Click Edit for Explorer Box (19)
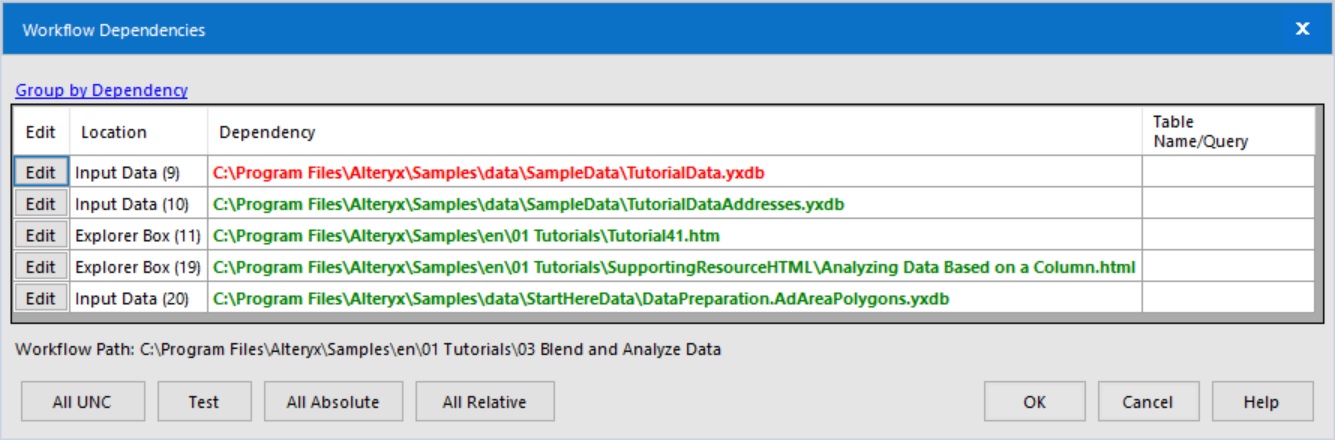The width and height of the screenshot is (1336, 440). point(41,267)
